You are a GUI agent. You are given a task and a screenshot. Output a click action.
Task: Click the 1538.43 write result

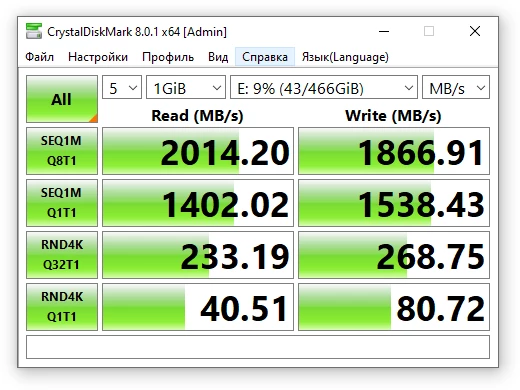tap(394, 203)
